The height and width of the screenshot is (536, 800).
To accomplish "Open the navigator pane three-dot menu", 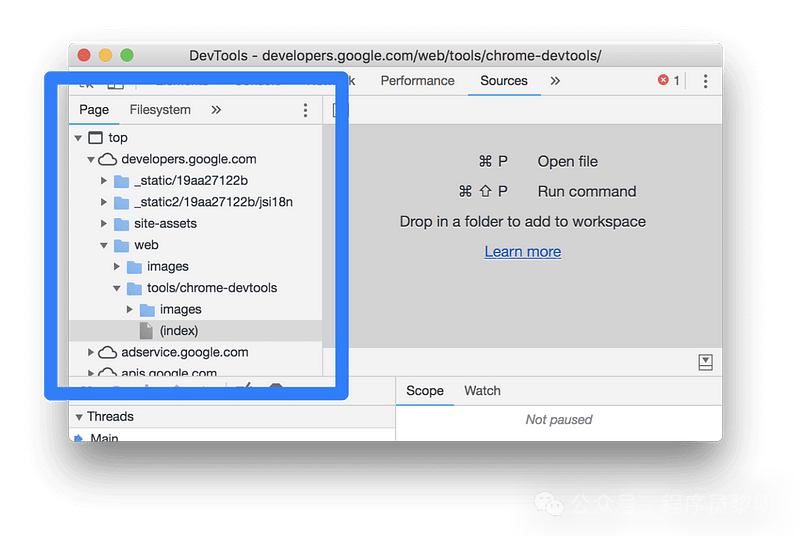I will 305,110.
